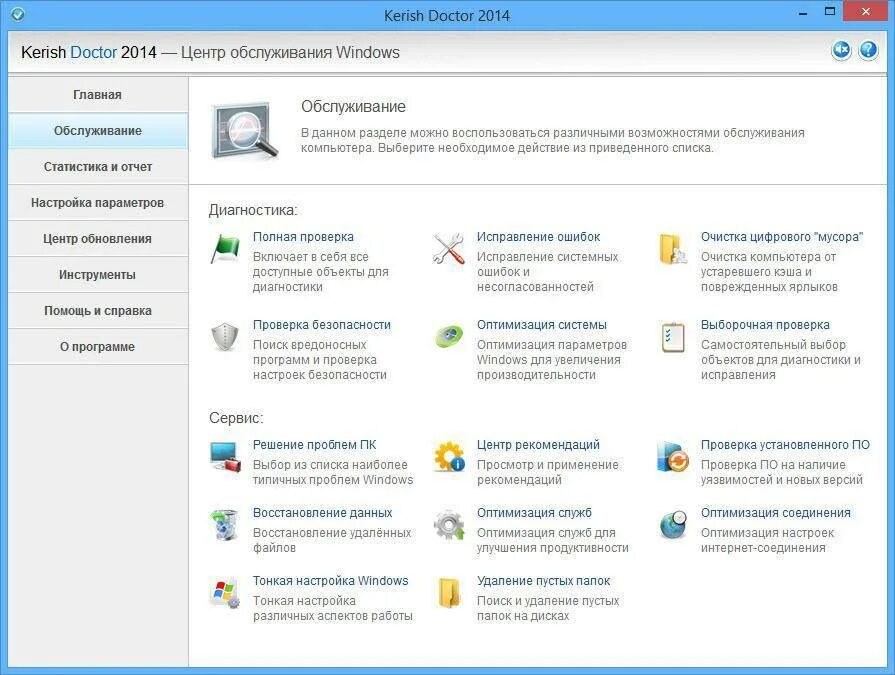Click Удаление пустых папок link
Image resolution: width=895 pixels, height=675 pixels.
543,580
